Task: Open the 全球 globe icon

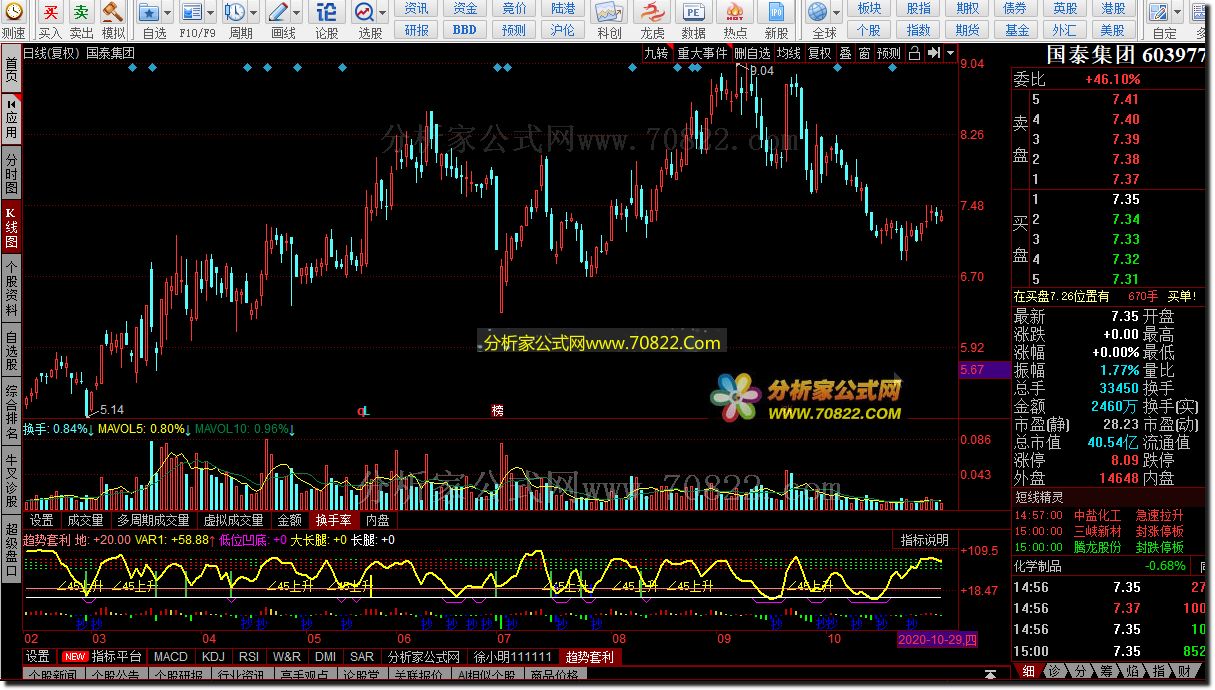Action: 819,13
